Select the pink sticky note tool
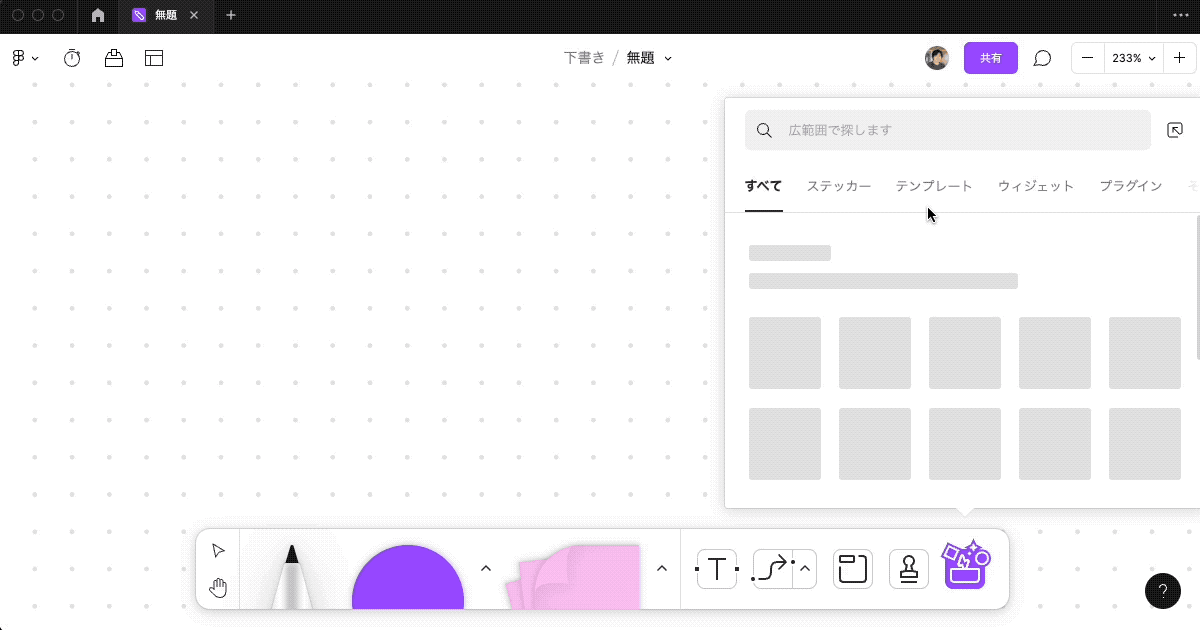This screenshot has height=630, width=1200. (x=573, y=577)
